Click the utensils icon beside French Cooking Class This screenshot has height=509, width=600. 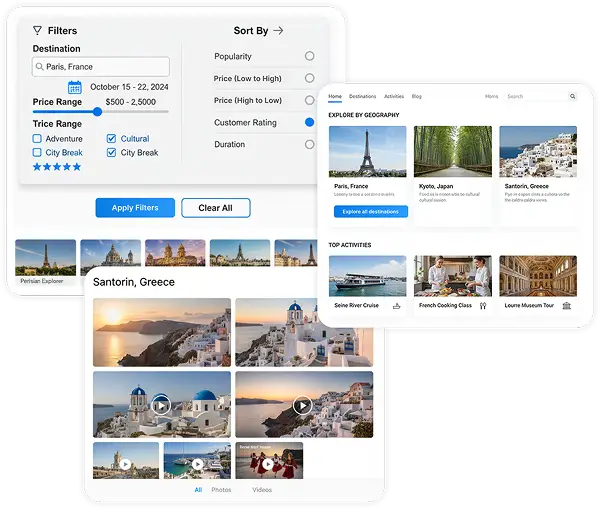click(x=483, y=306)
